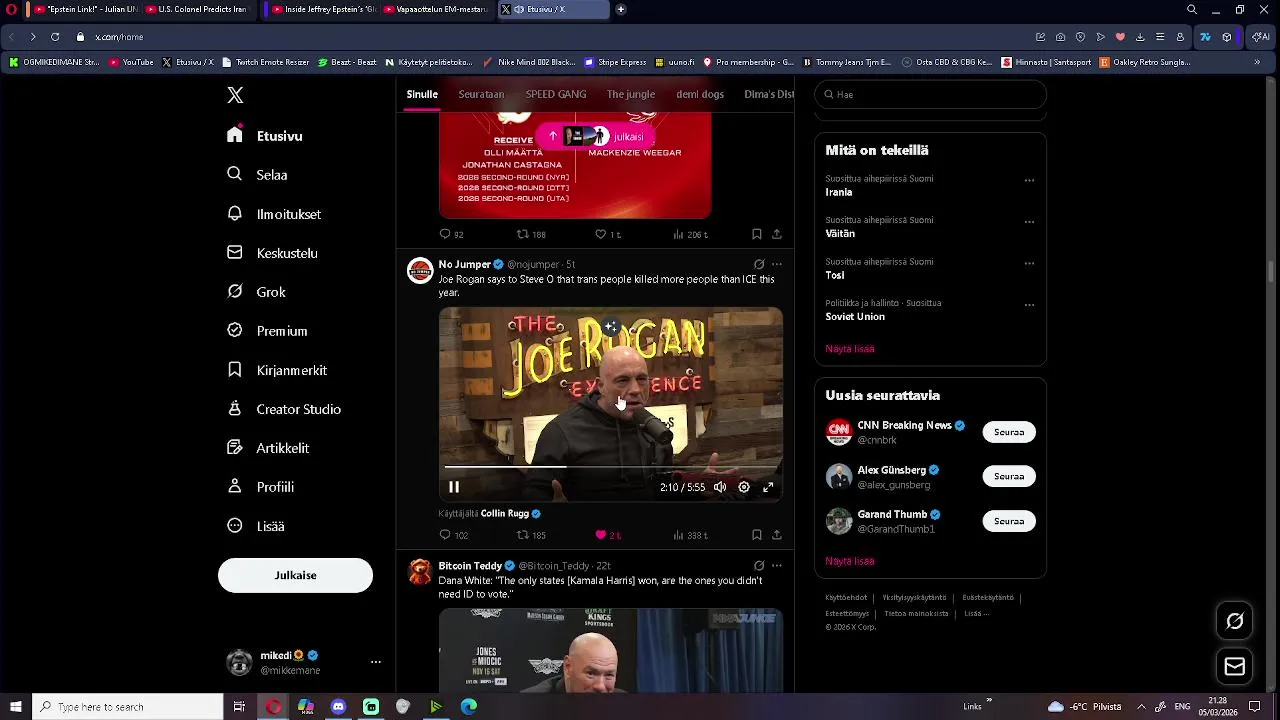Switch to the "Epstein Link!" browser tab
This screenshot has height=720, width=1280.
coord(84,9)
